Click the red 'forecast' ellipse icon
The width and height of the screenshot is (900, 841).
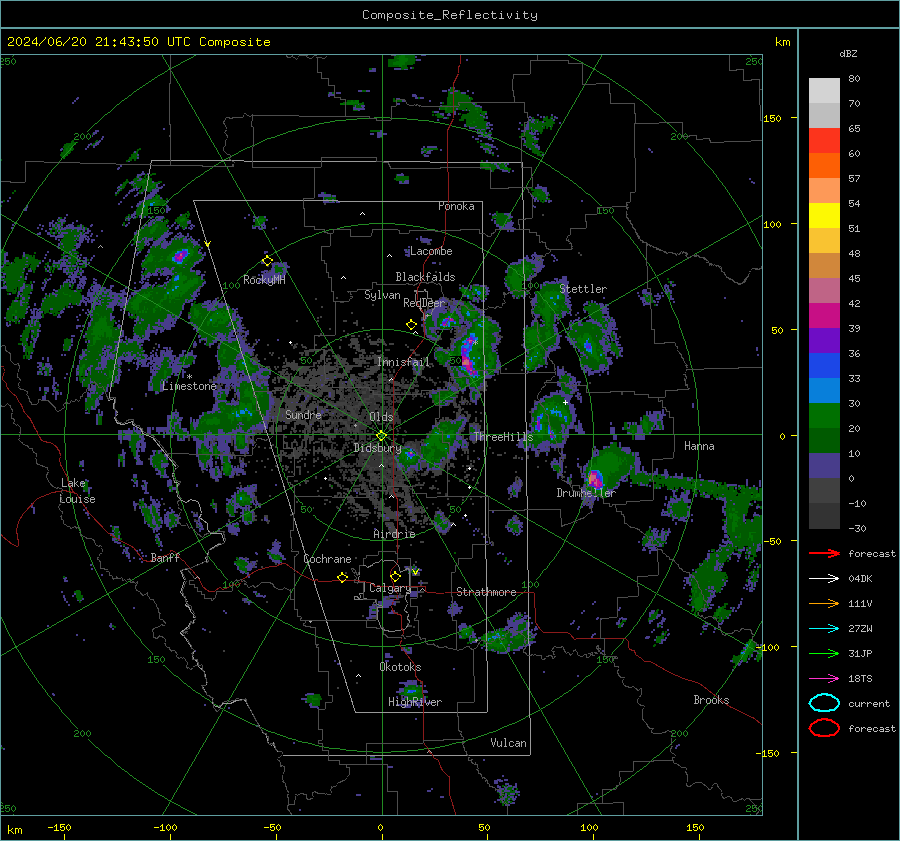coord(824,728)
